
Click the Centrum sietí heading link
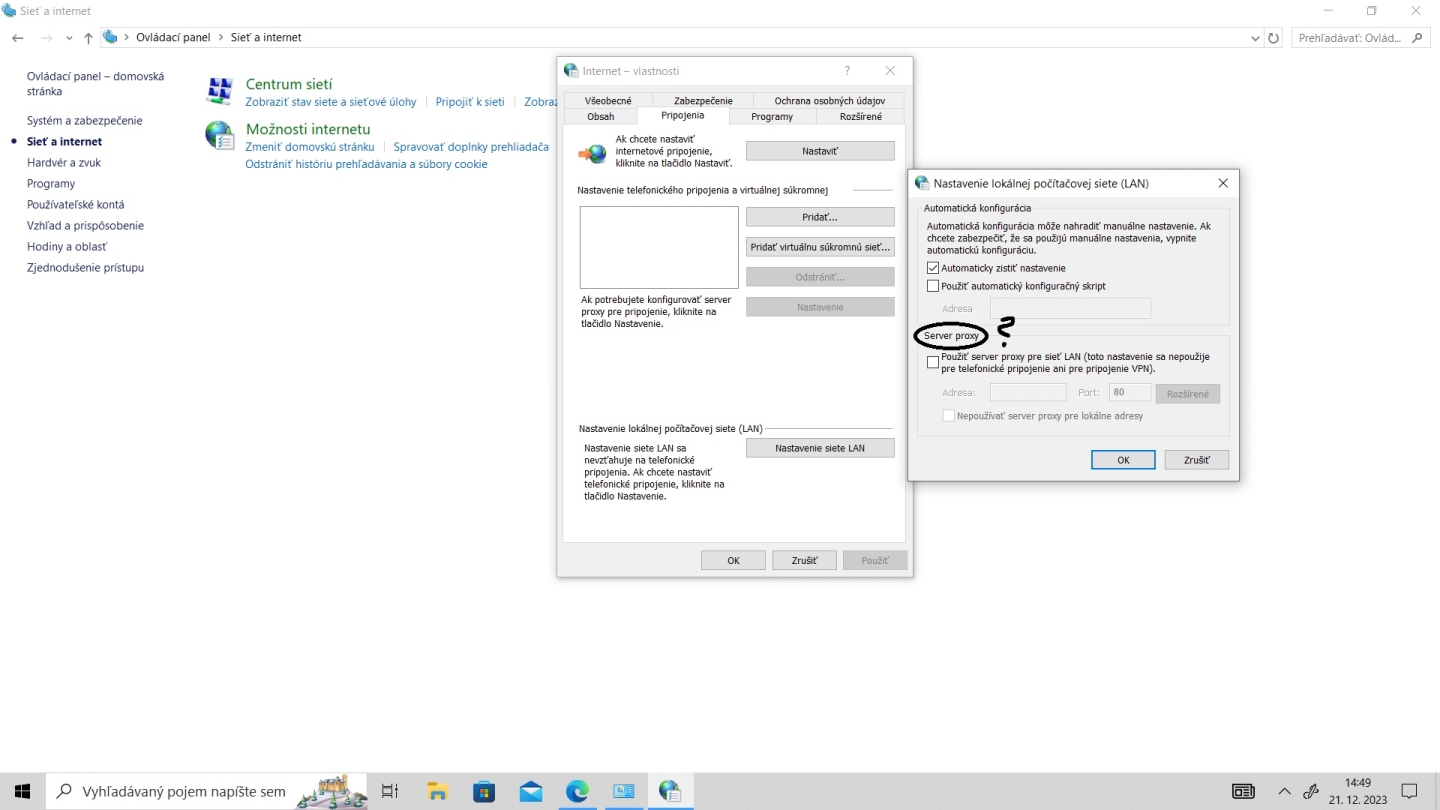[x=289, y=84]
